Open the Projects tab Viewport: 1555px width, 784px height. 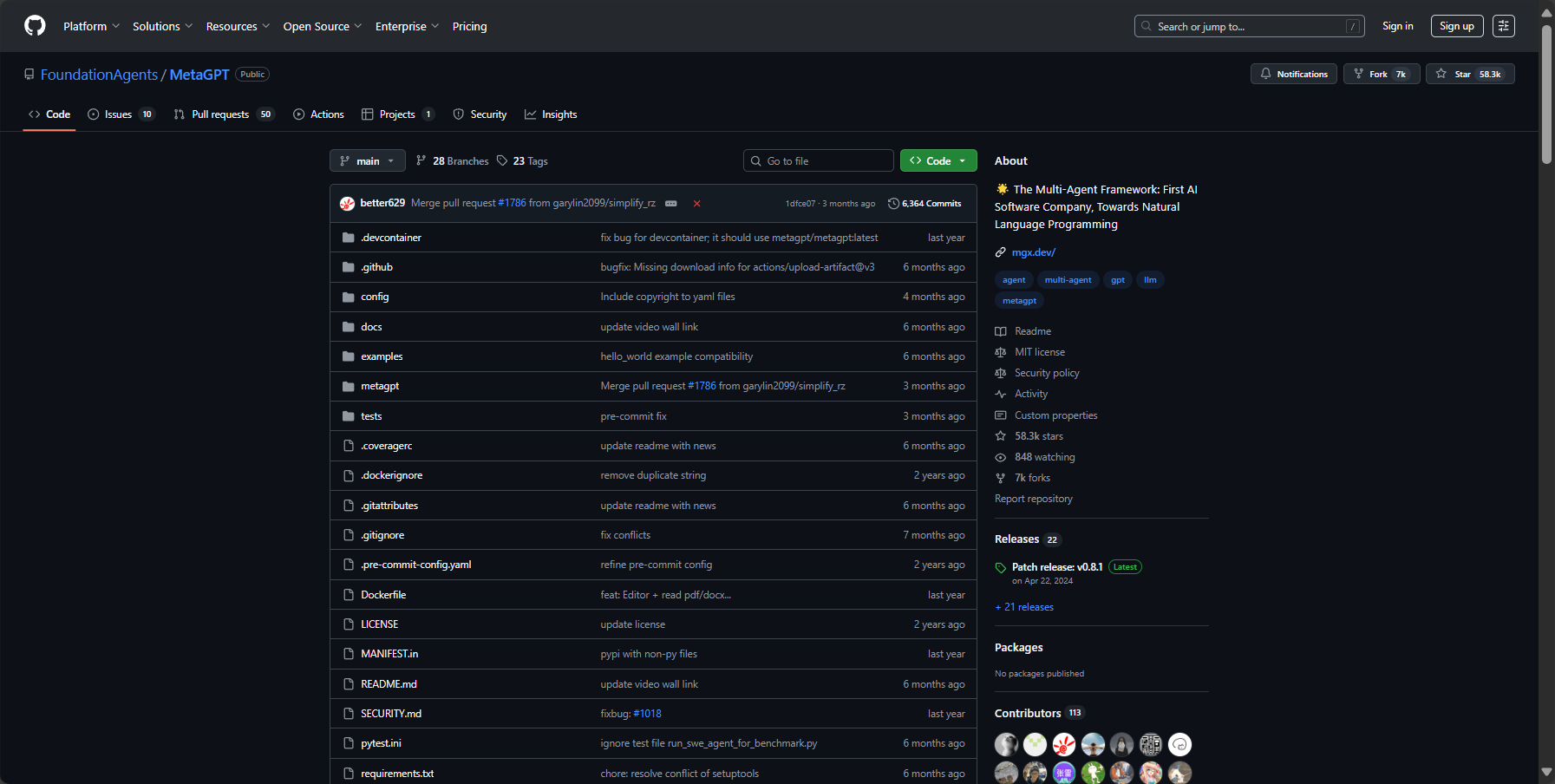[397, 114]
